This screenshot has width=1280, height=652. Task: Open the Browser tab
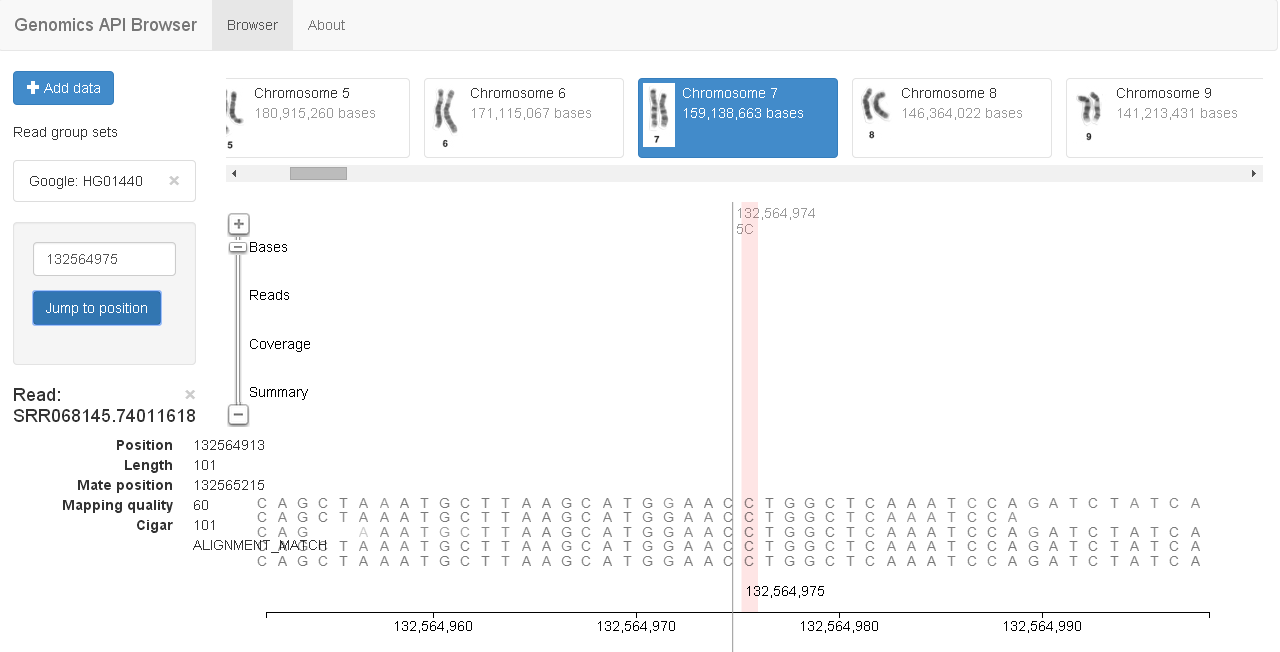[x=252, y=25]
